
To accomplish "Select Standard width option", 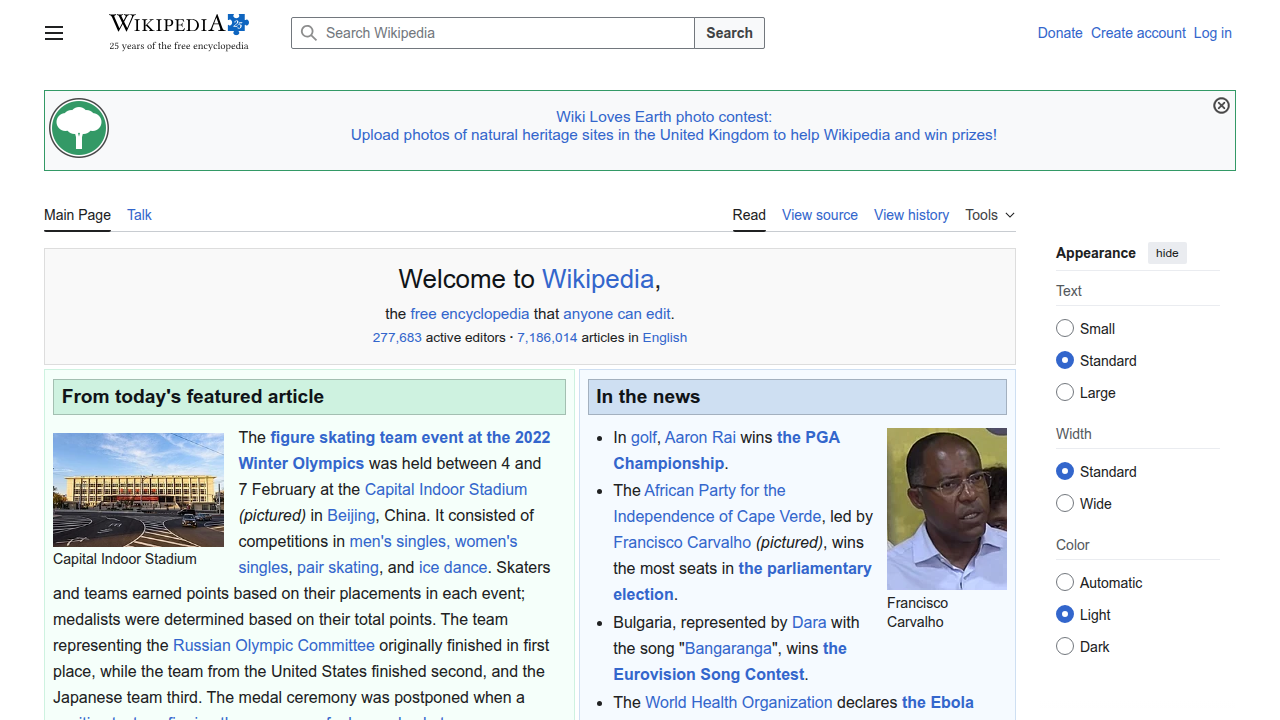I will point(1065,471).
